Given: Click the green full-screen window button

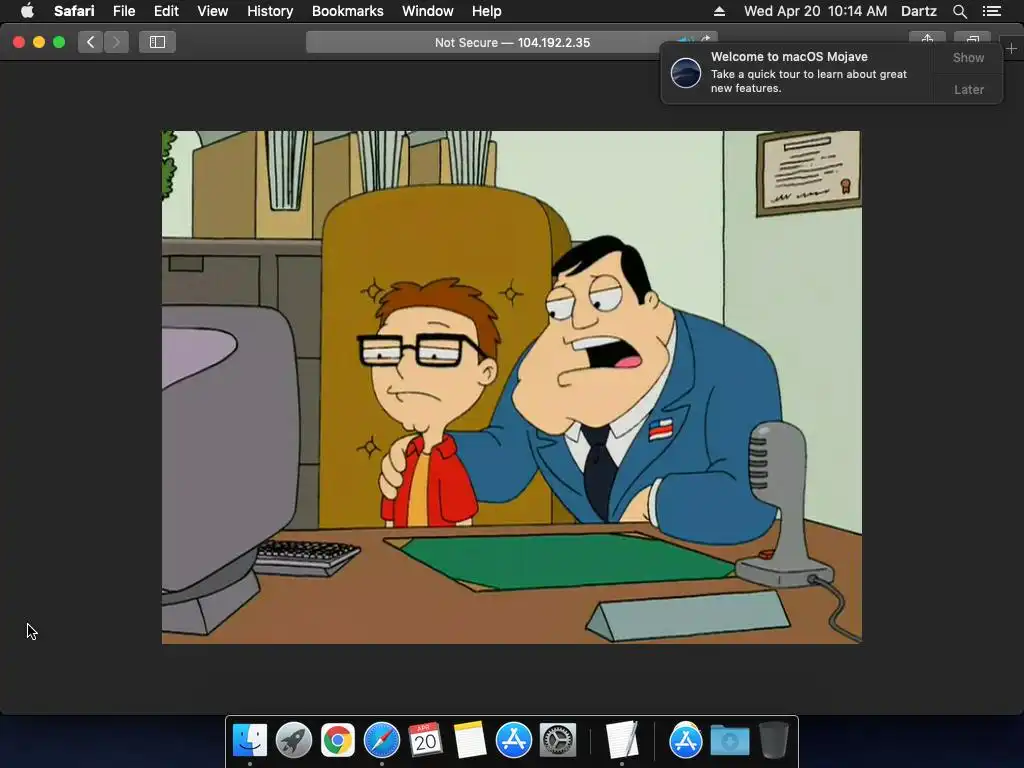Looking at the screenshot, I should (59, 42).
